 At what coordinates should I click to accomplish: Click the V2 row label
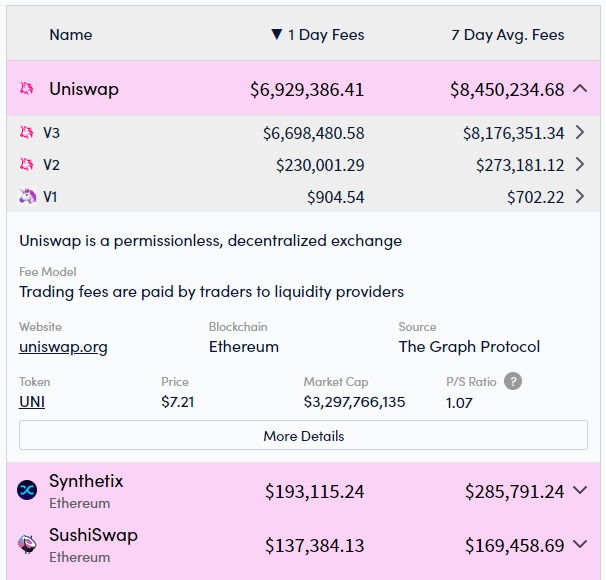tap(51, 165)
